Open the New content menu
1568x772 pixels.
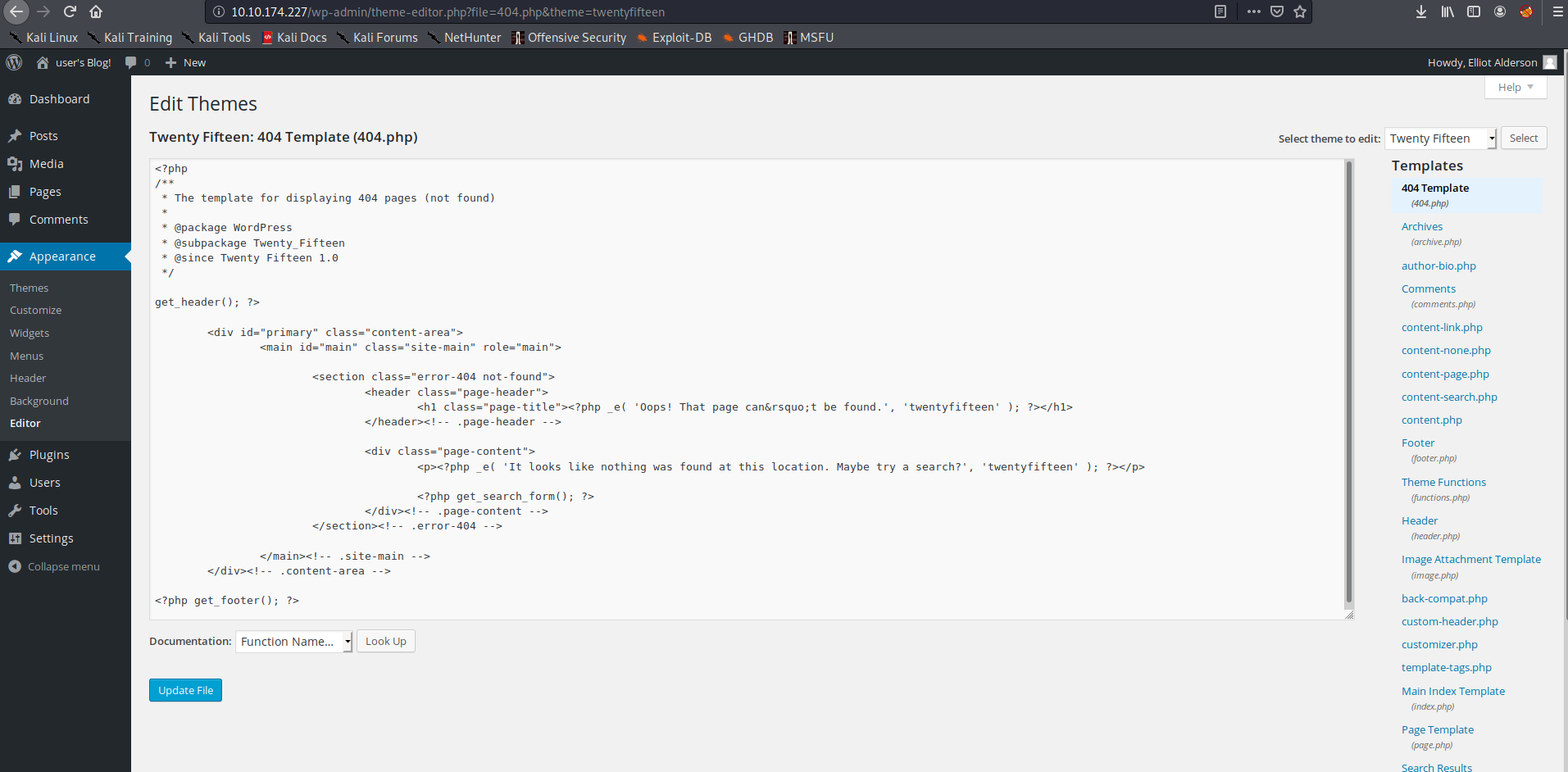coord(185,62)
